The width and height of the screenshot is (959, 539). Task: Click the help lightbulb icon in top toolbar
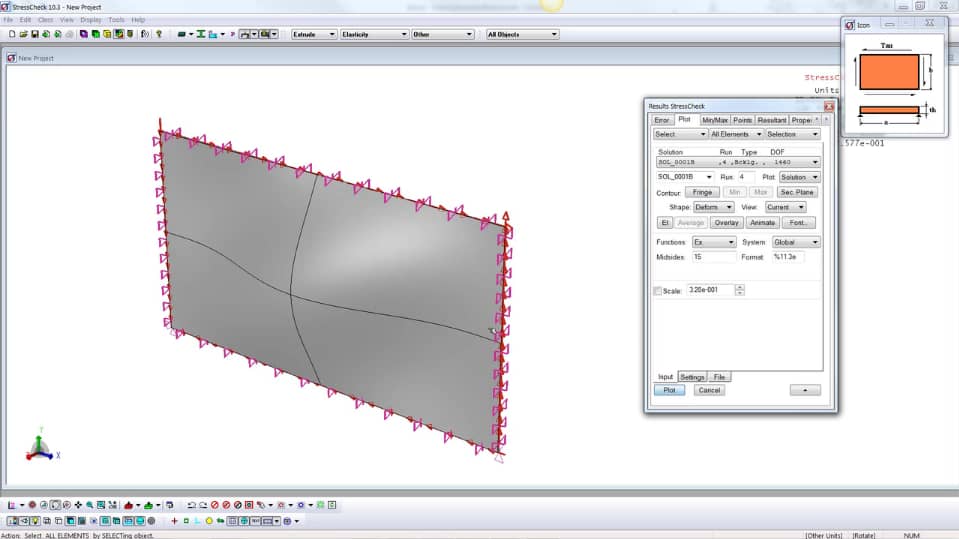tap(159, 34)
